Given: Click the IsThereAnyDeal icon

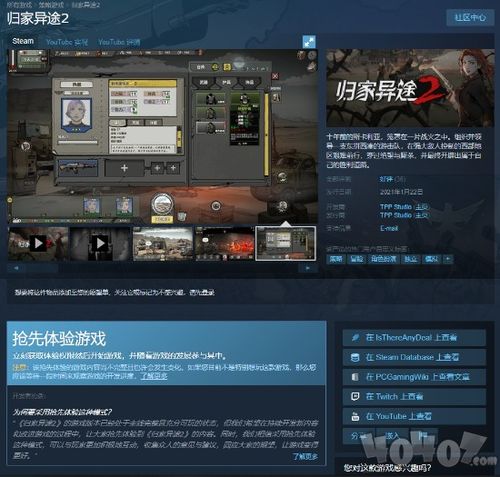Looking at the screenshot, I should (355, 338).
